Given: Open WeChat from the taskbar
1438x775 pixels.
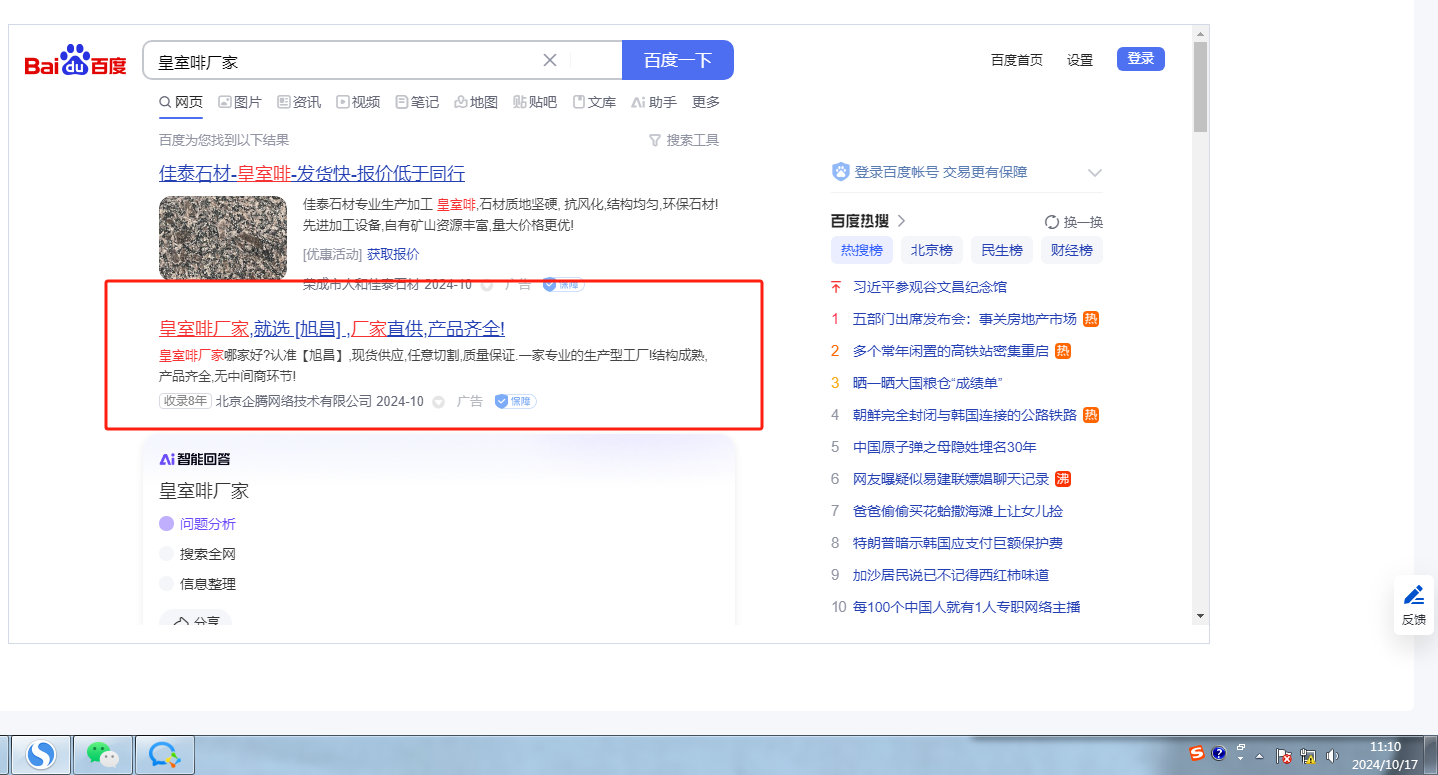Looking at the screenshot, I should click(103, 754).
